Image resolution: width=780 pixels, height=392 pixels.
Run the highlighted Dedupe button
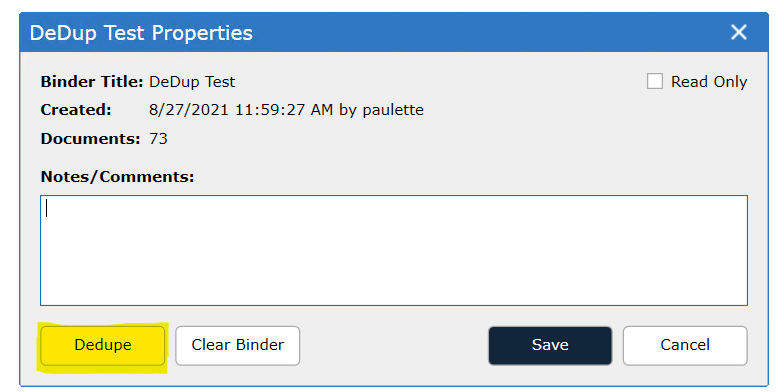[x=102, y=345]
